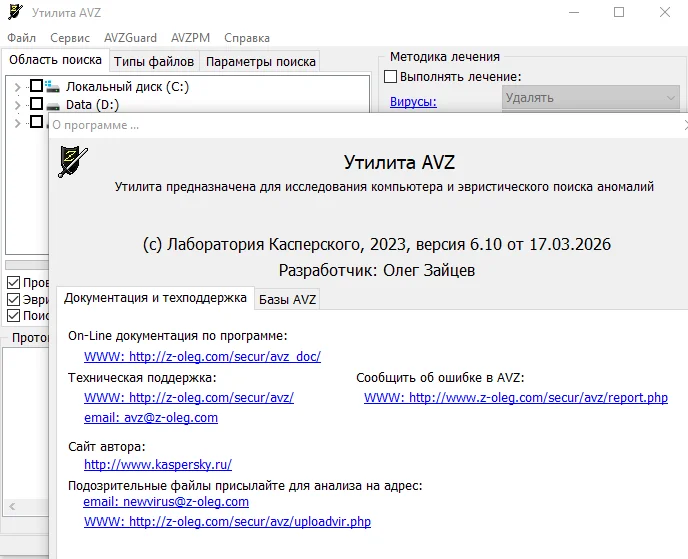Enable the Выполнять лечение checkbox

click(391, 76)
